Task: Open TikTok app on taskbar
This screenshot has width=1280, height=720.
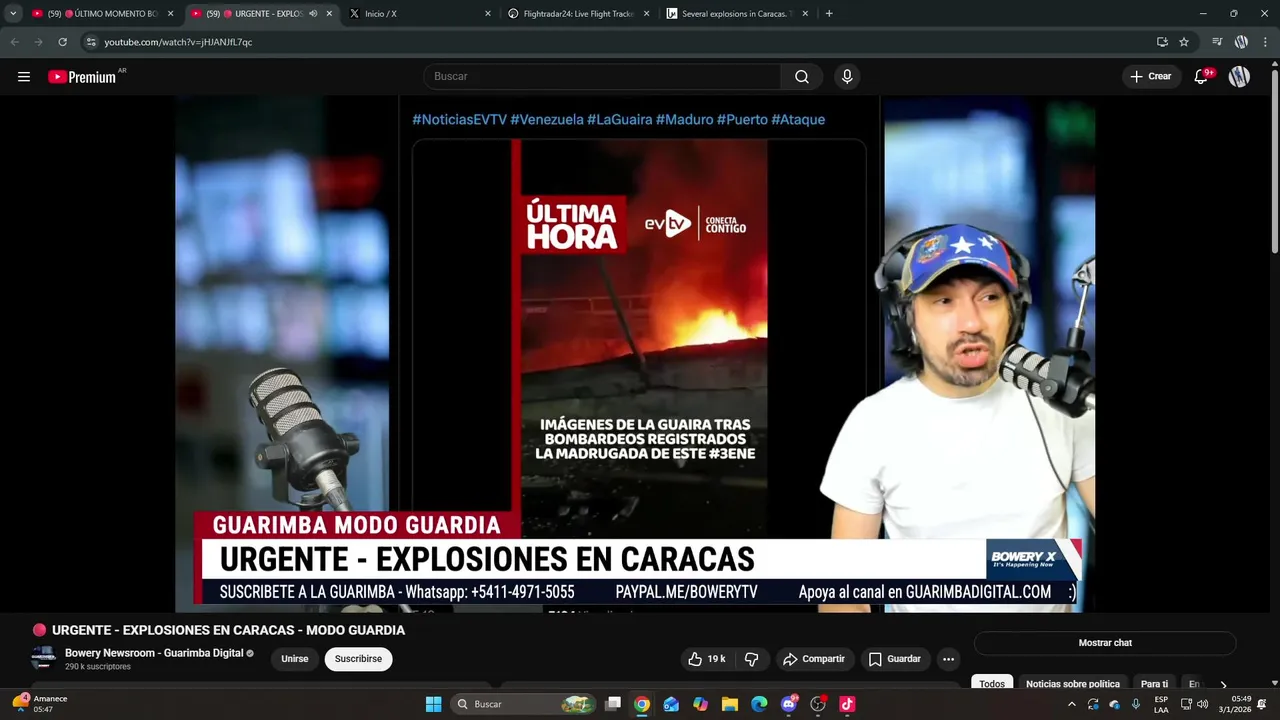Action: [847, 704]
